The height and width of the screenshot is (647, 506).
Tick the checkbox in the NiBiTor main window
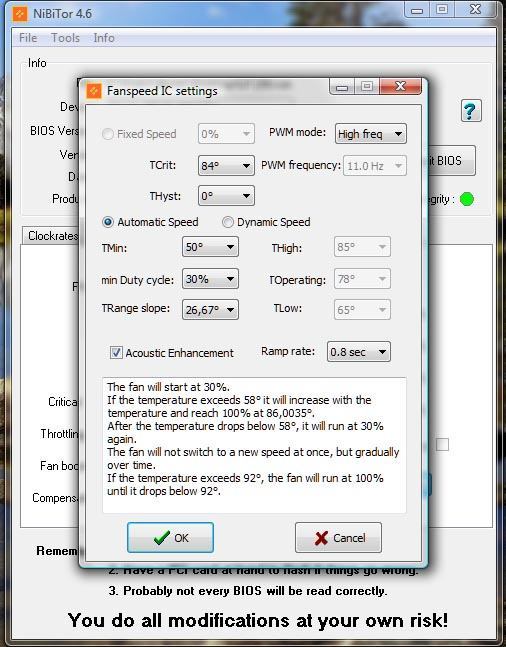tap(442, 444)
